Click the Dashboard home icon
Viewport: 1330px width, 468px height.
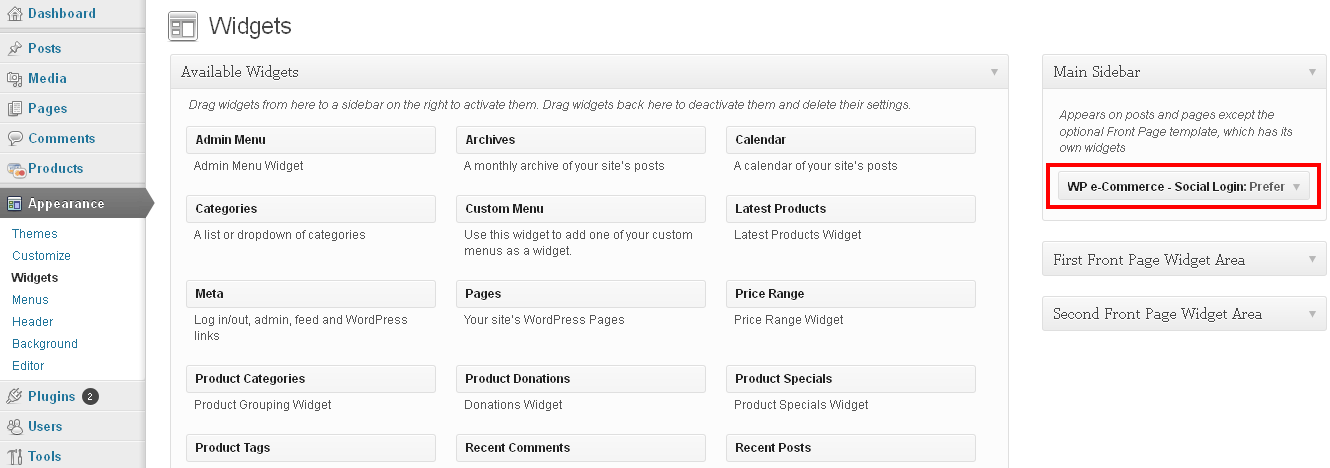click(x=15, y=14)
